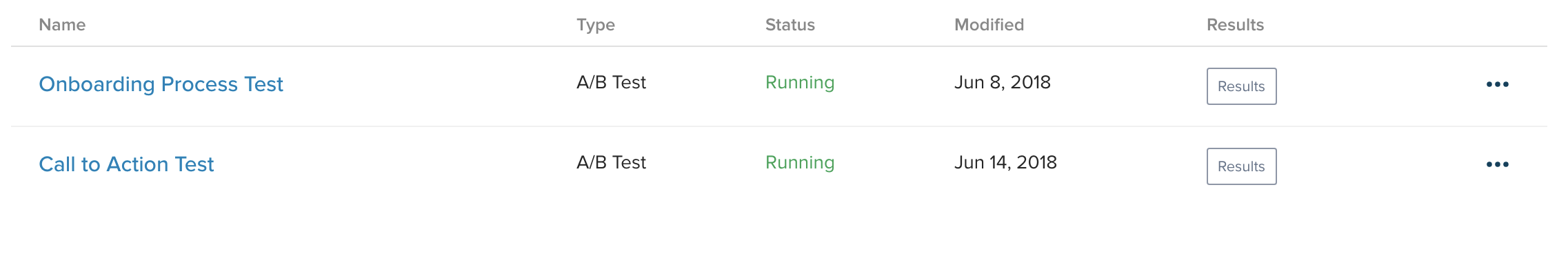
Task: Click A/B Test type in Onboarding row
Action: point(611,83)
